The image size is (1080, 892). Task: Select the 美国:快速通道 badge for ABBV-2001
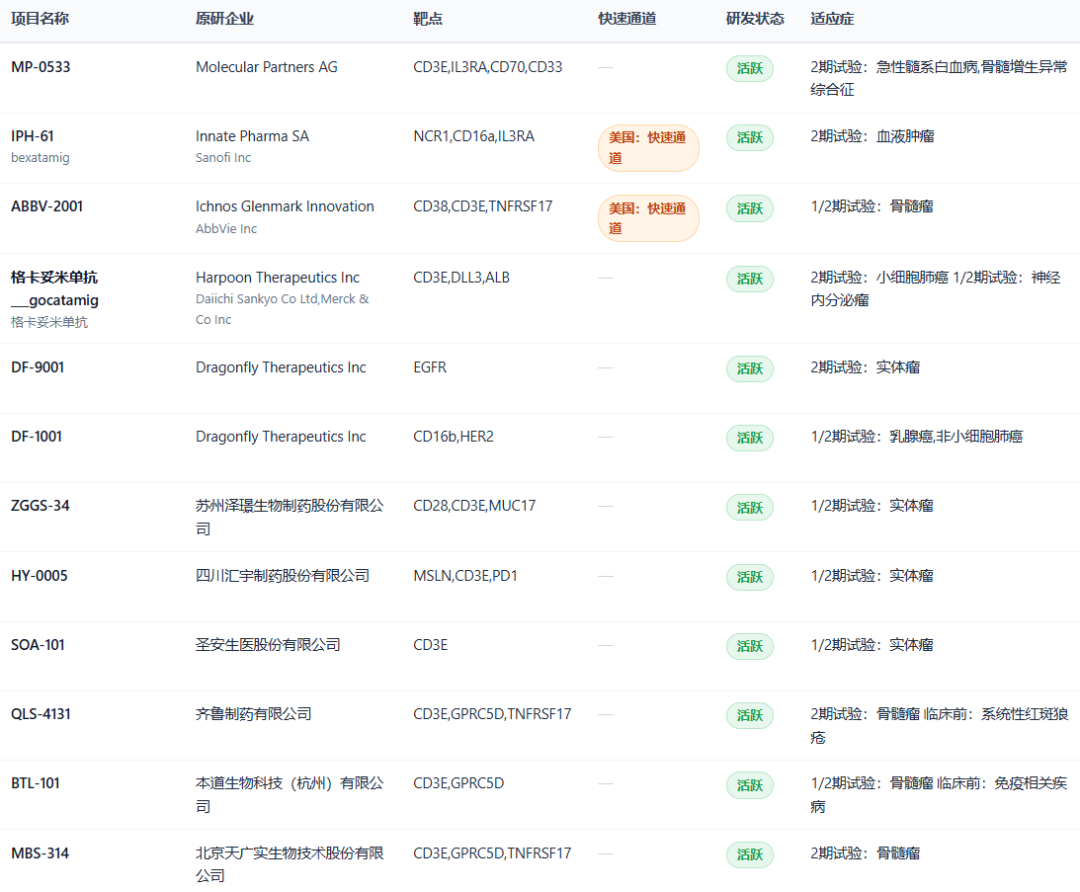tap(648, 218)
